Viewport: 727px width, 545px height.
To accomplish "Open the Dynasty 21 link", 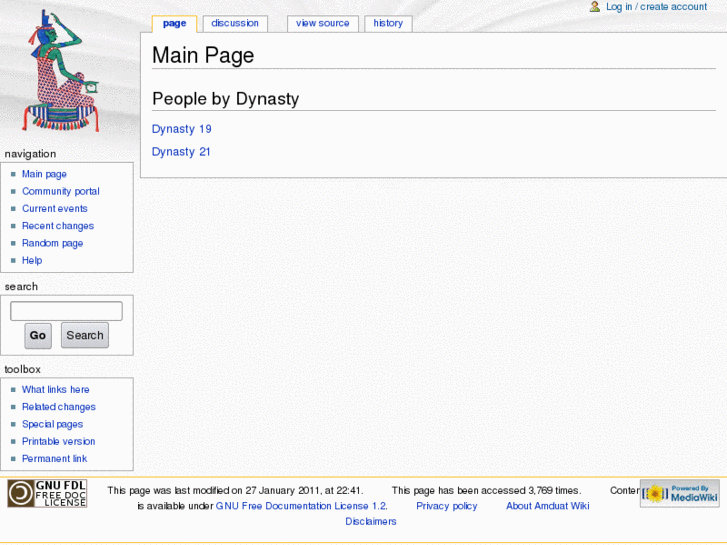I will point(181,152).
